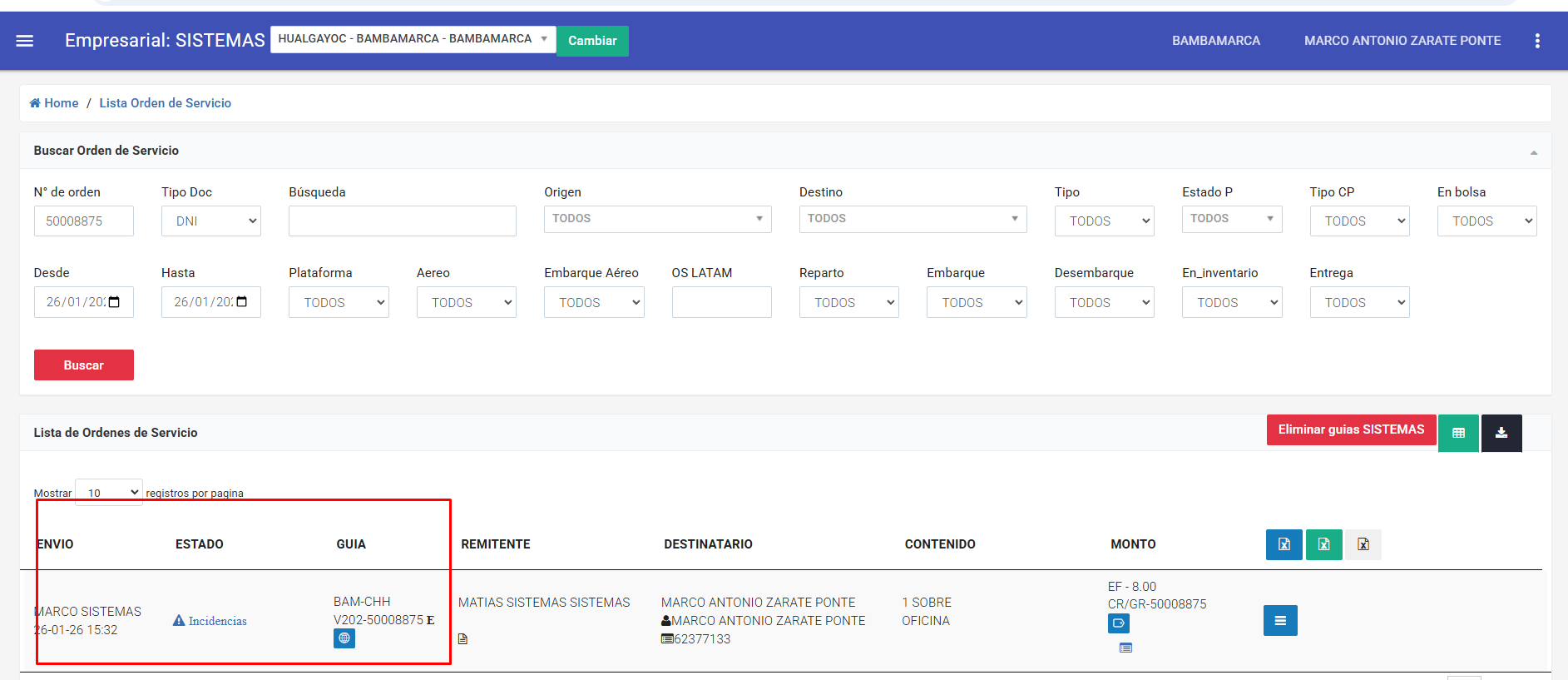Open the hamburger navigation menu

tap(25, 41)
